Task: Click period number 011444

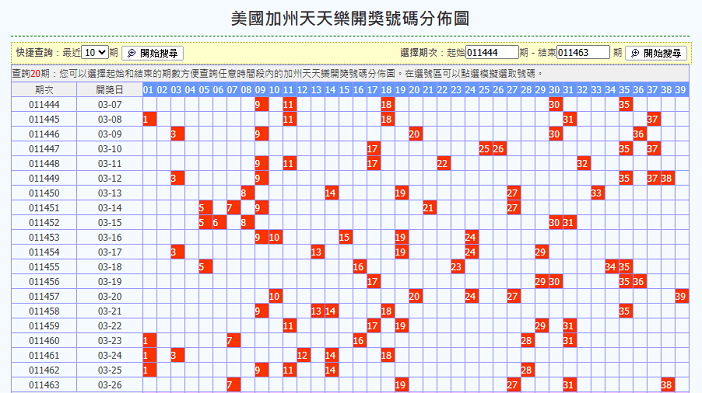Action: [44, 104]
